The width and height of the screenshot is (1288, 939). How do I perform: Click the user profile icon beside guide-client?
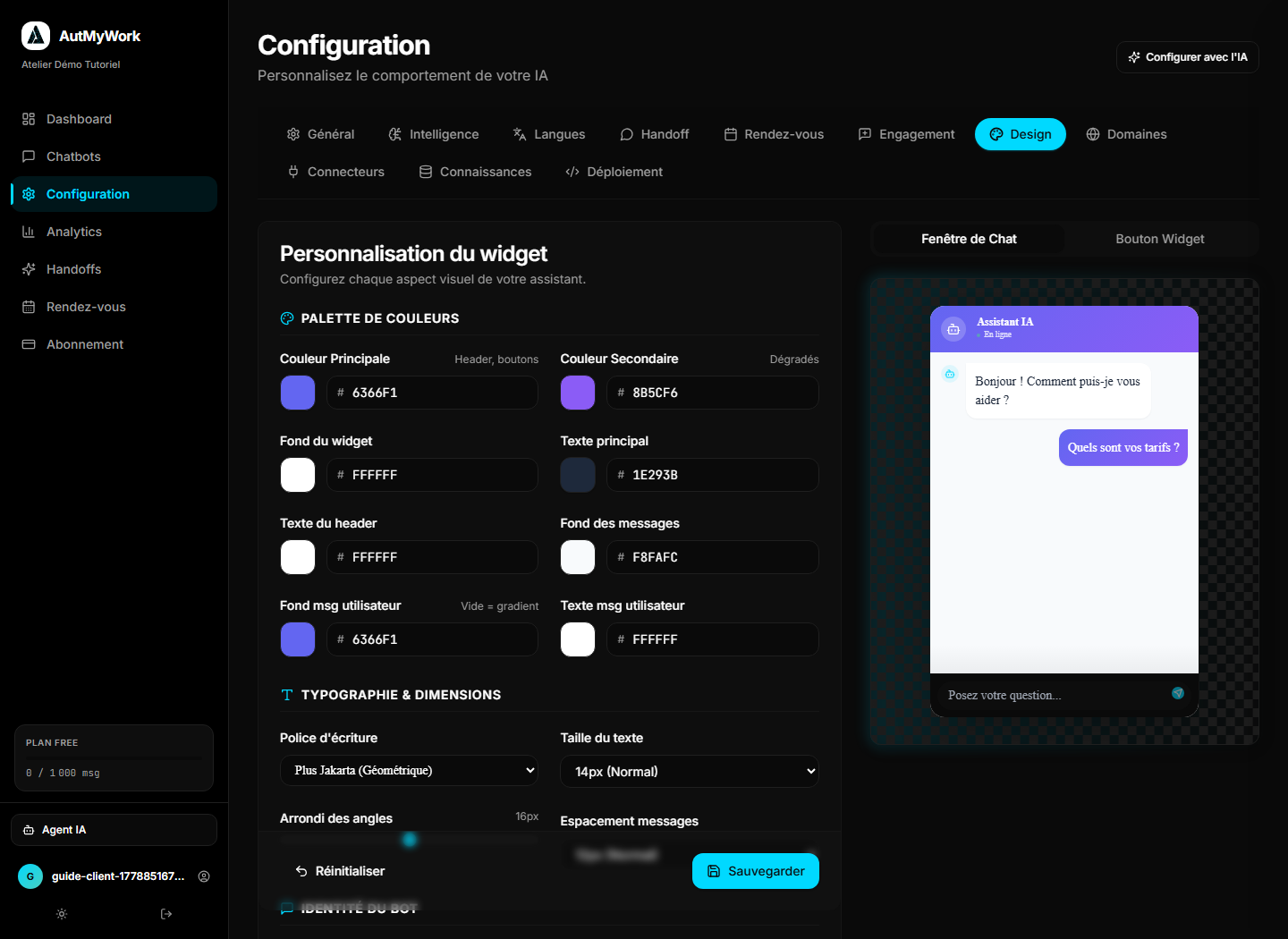click(204, 876)
